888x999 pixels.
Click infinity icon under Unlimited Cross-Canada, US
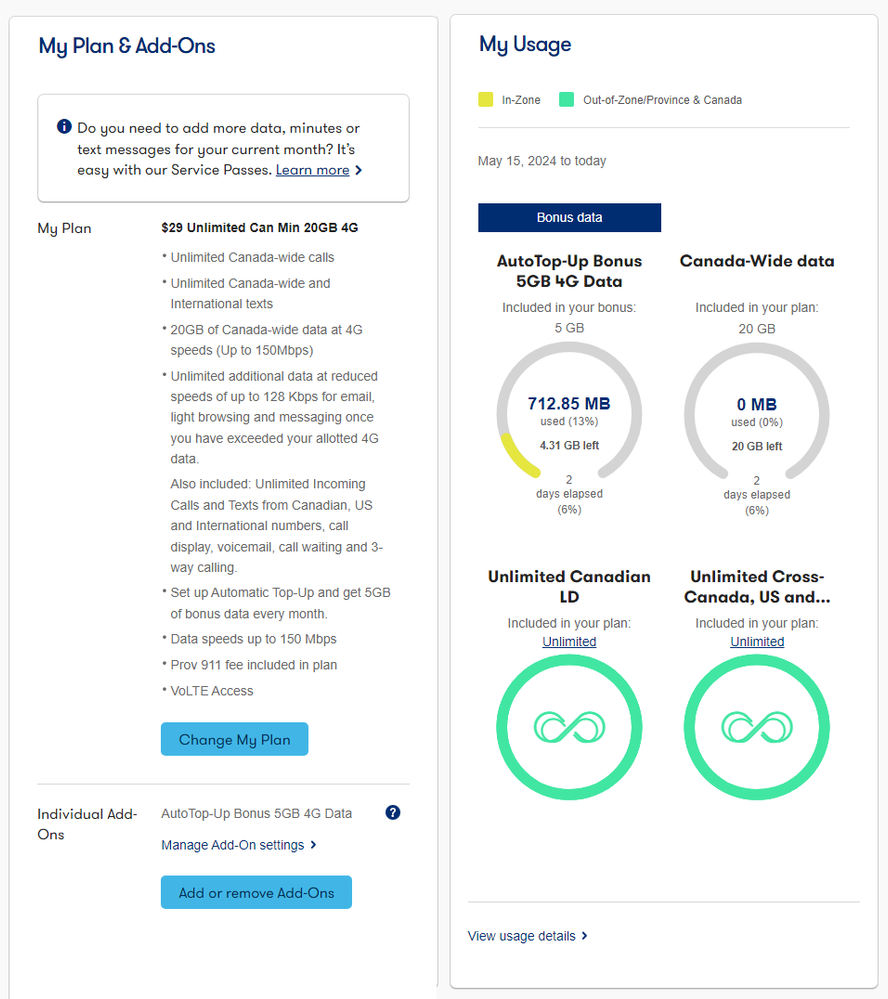point(757,726)
